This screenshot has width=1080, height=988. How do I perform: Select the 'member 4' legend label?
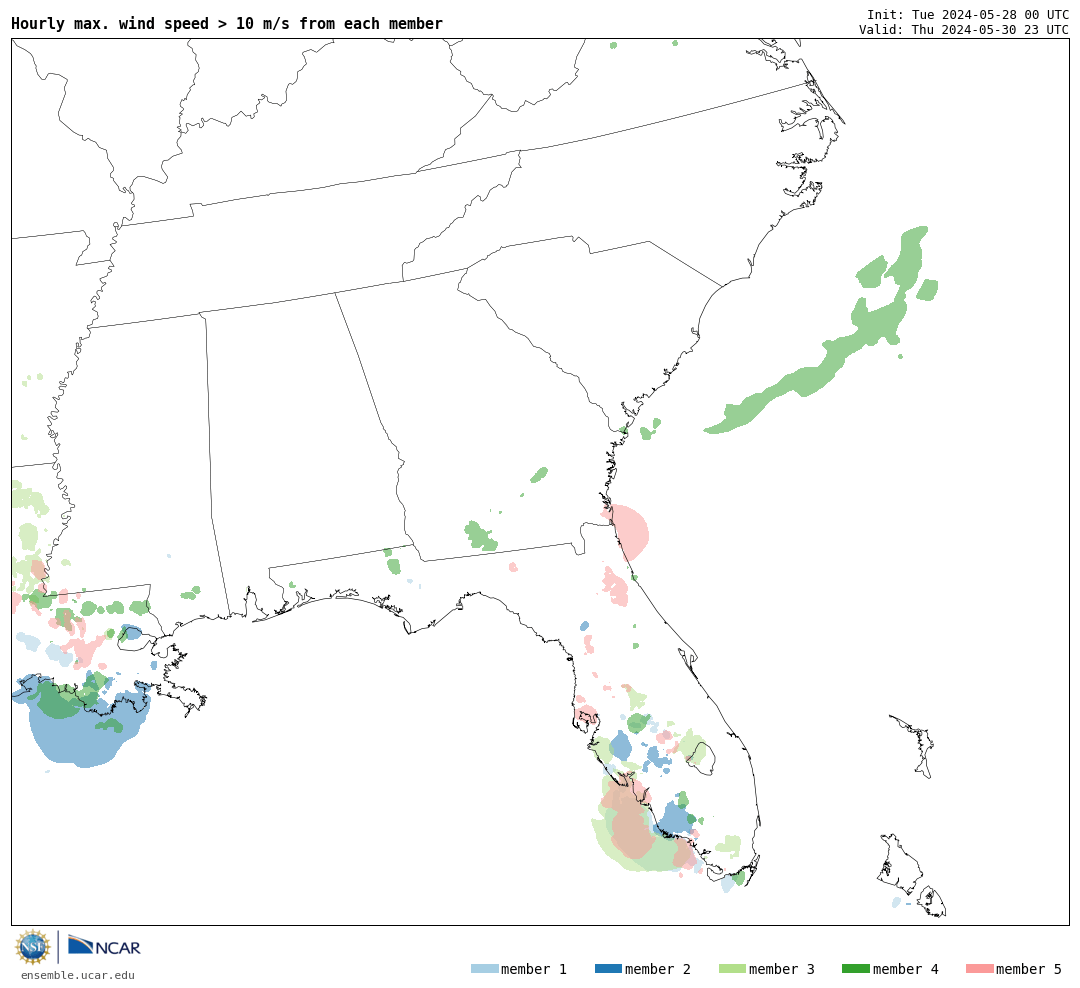point(905,969)
